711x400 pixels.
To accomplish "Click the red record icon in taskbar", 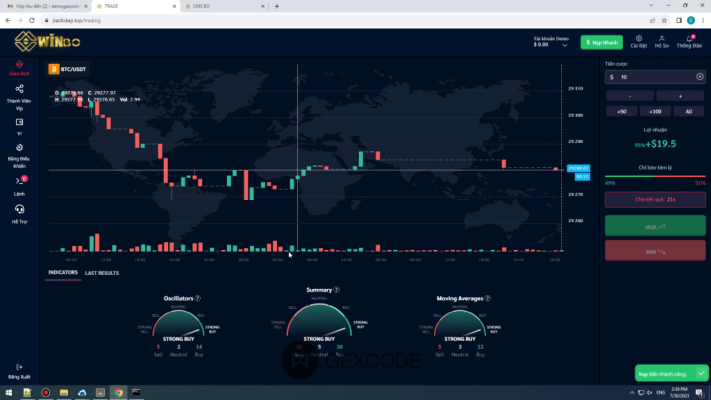I will (x=46, y=392).
